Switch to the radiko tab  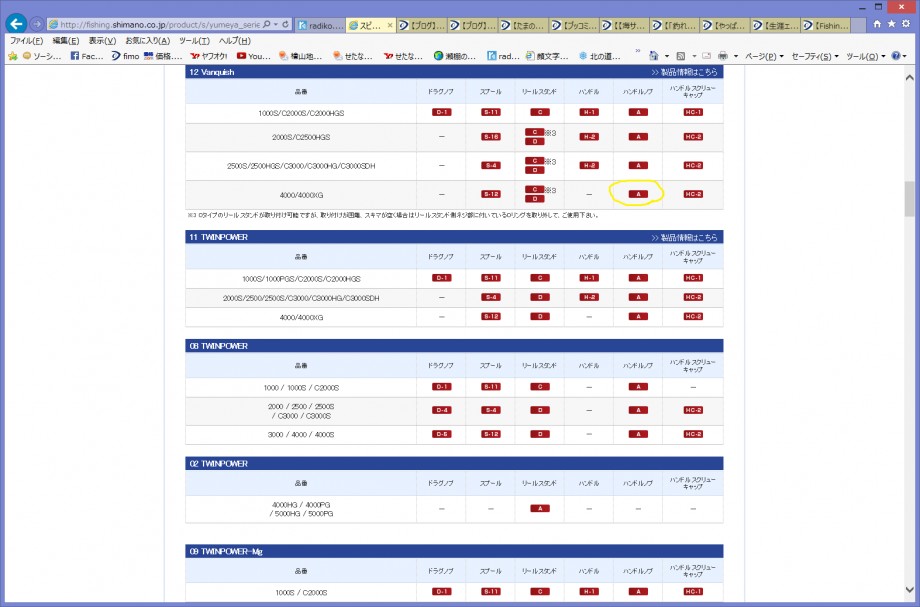pyautogui.click(x=320, y=25)
